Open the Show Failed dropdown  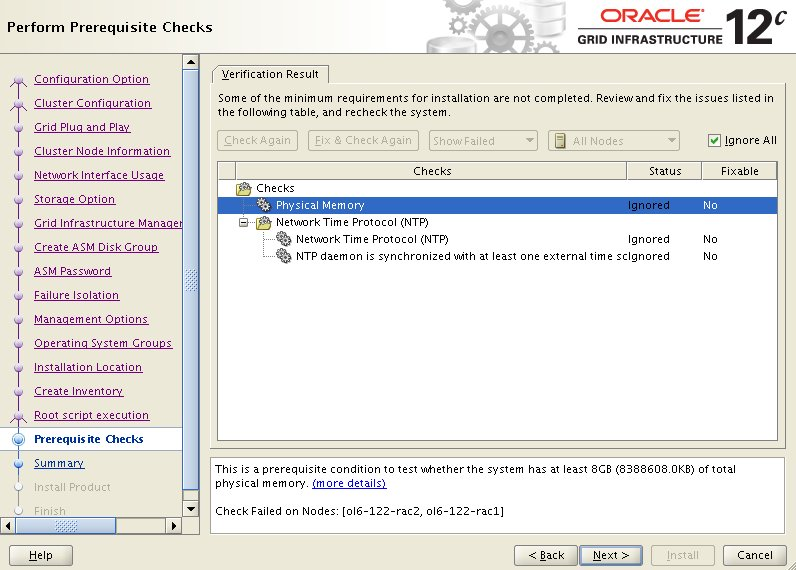483,141
